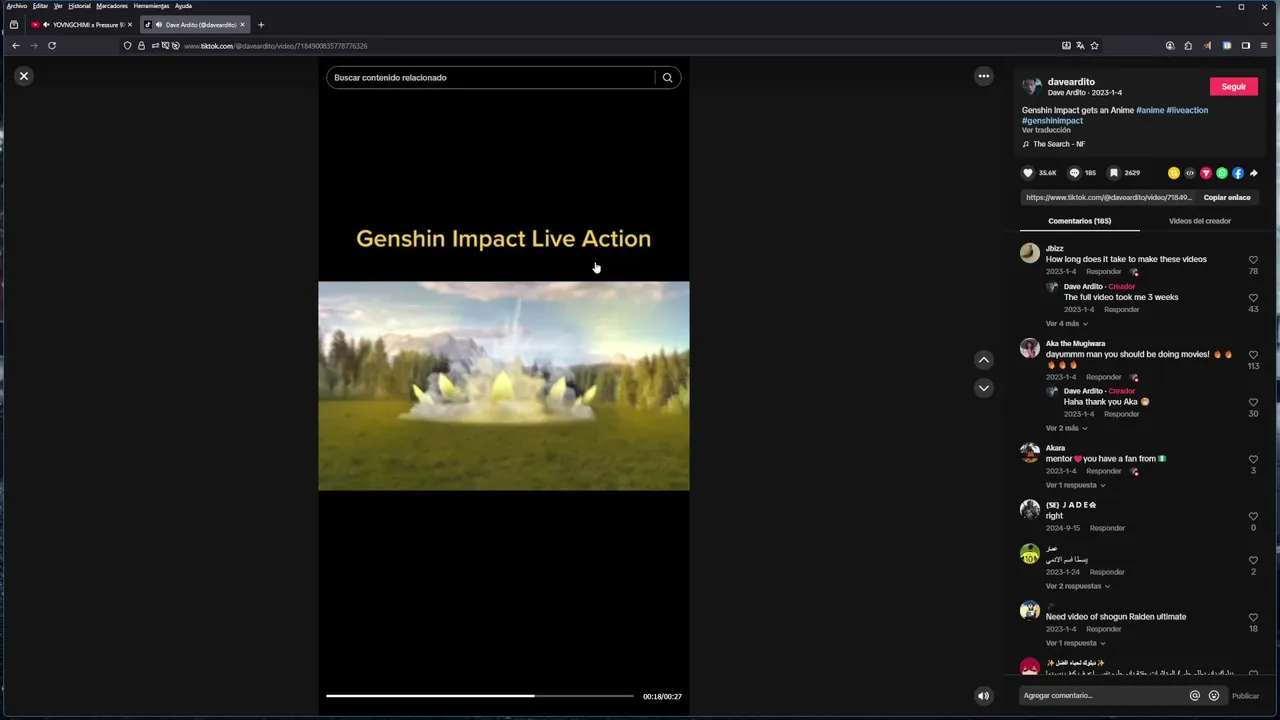Expand Ver 1 respuesta under Raiden comment
This screenshot has height=720, width=1280.
tap(1075, 643)
